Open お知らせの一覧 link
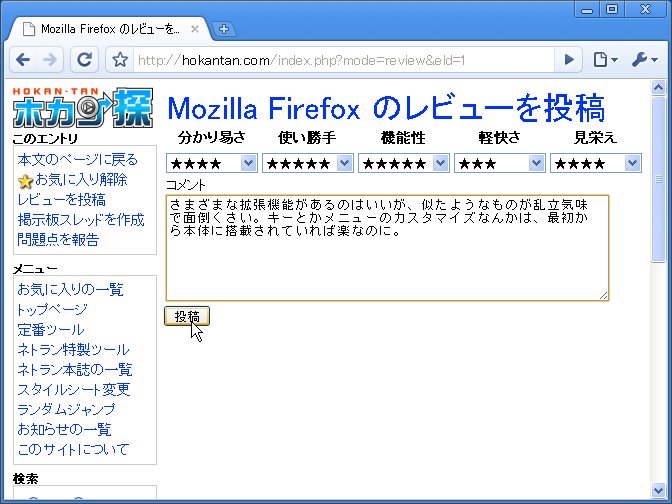 [64, 429]
